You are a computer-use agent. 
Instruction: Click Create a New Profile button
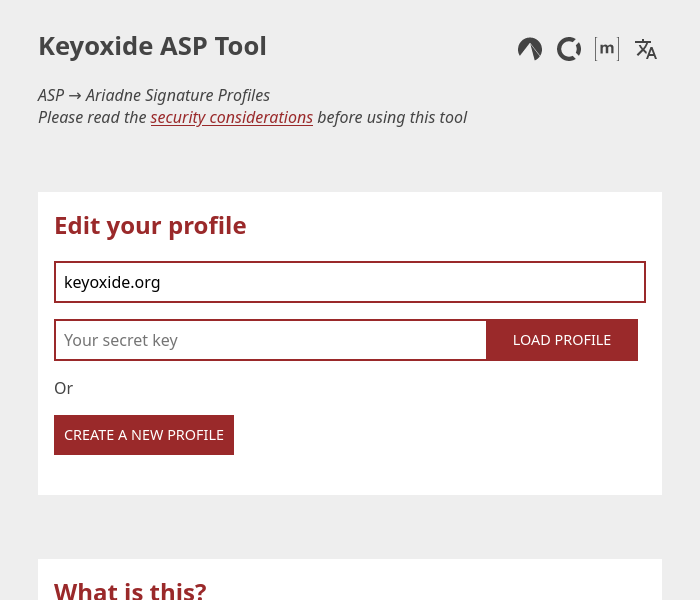pos(144,435)
